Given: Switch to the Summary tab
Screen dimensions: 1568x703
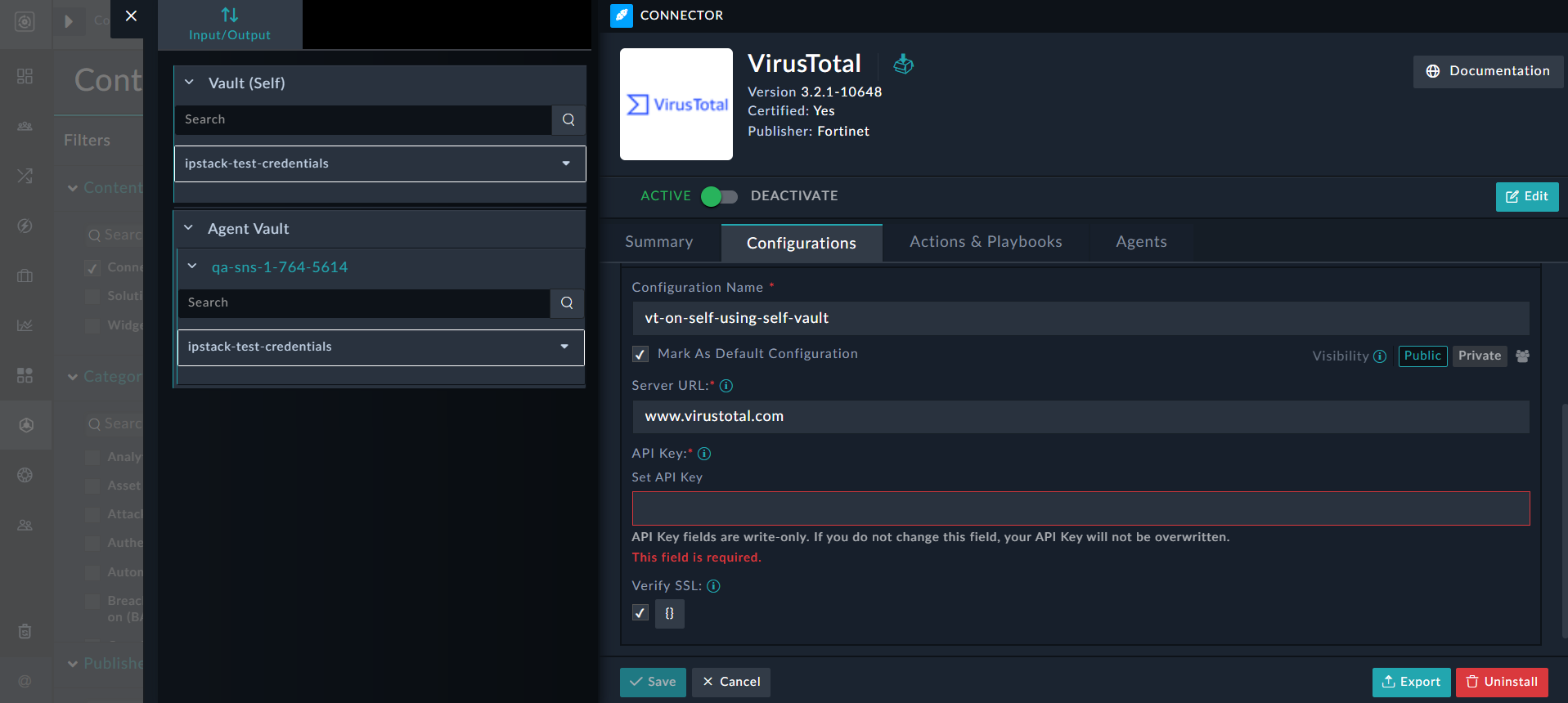Looking at the screenshot, I should coord(659,242).
